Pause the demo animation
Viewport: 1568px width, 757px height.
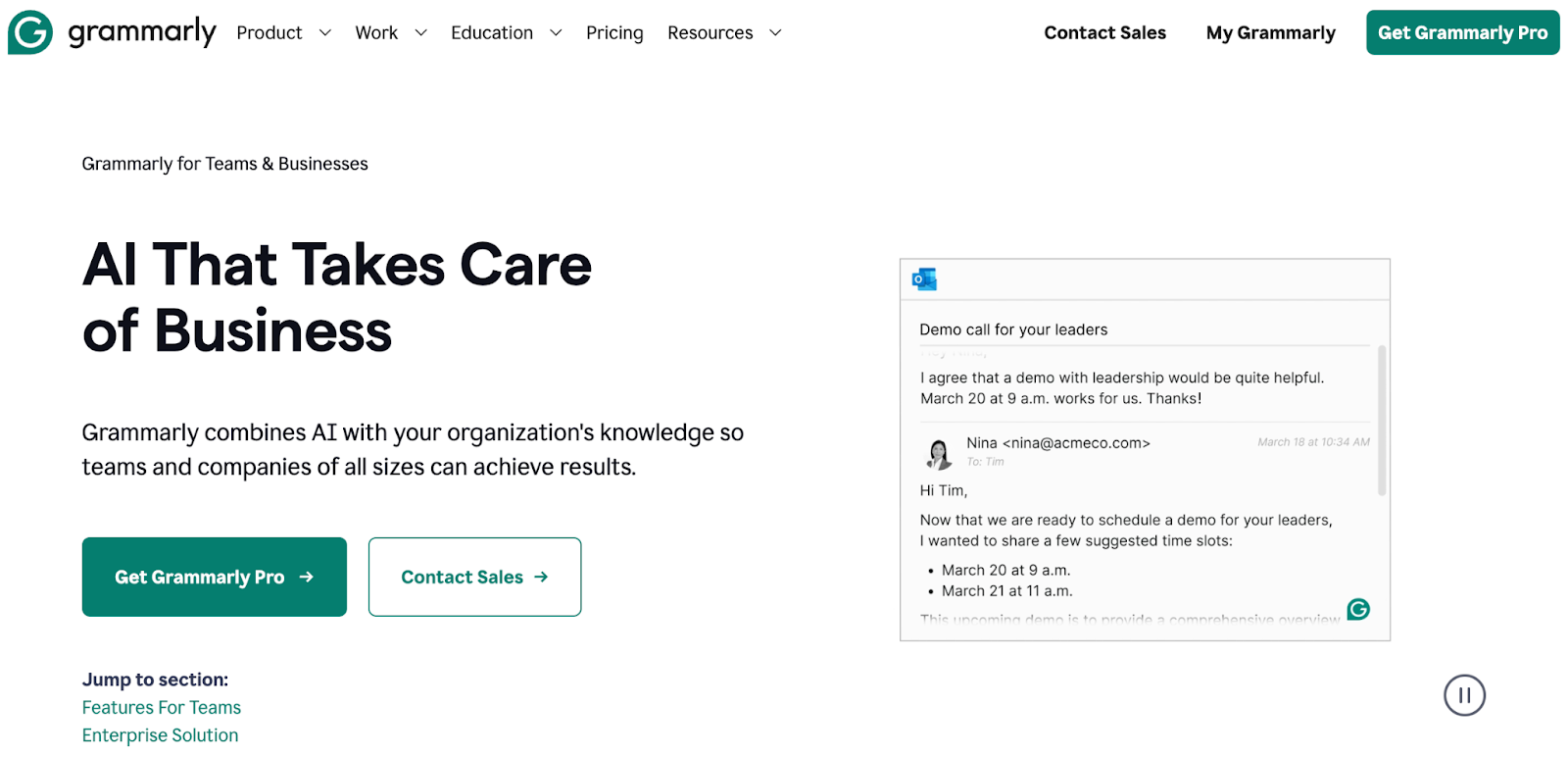[1464, 695]
